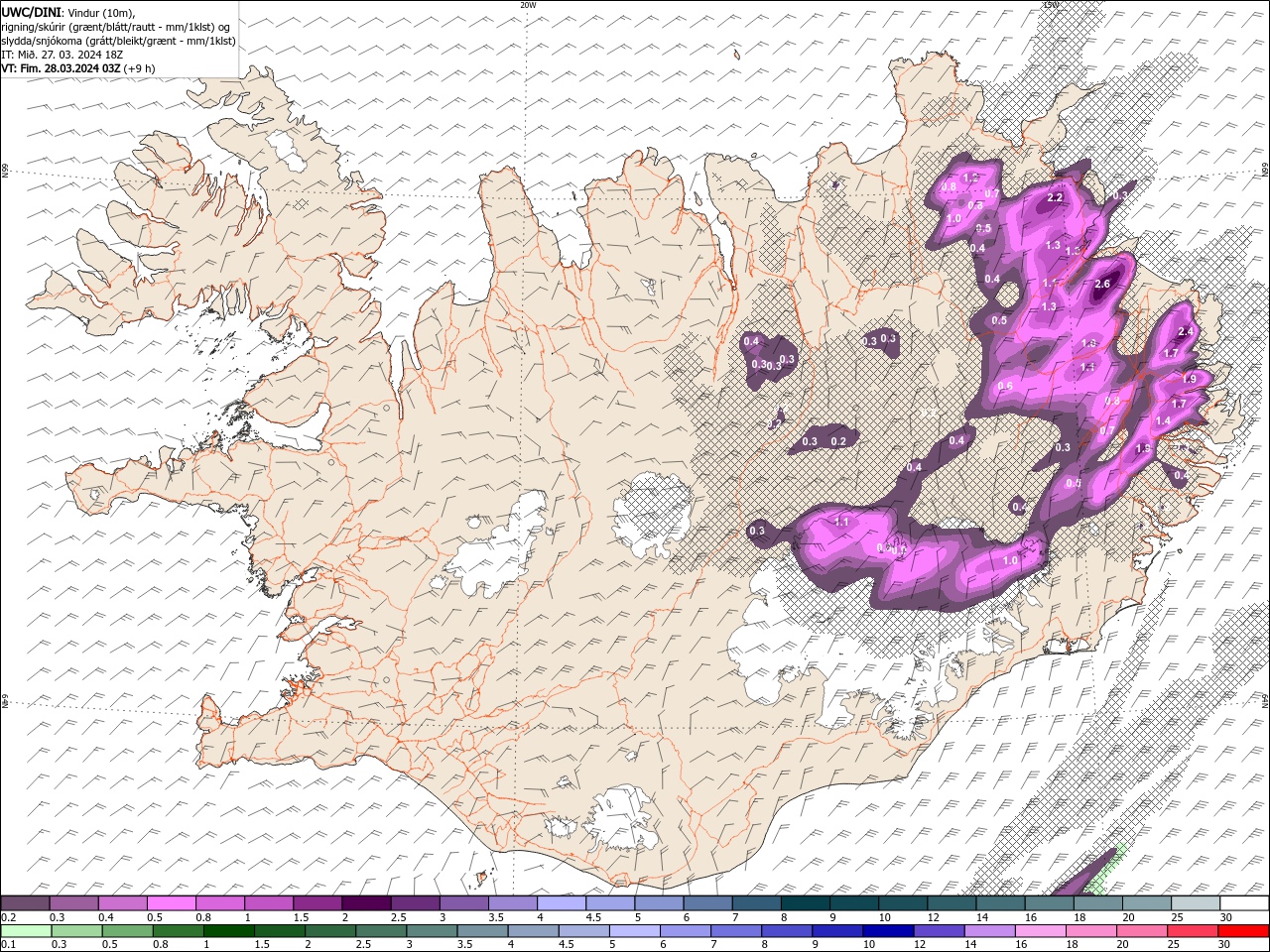1270x952 pixels.
Task: Click the bright pink swatch between 0.5 and 0.8
Action: click(x=171, y=903)
